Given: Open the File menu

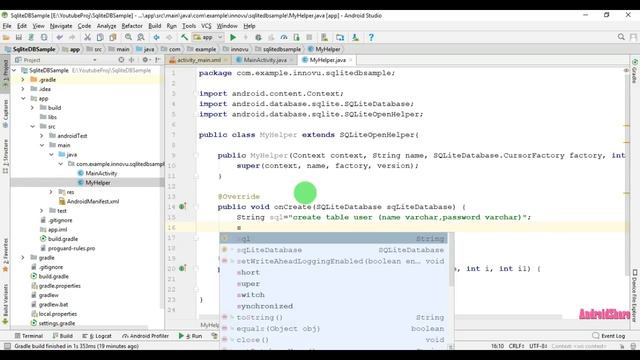Looking at the screenshot, I should click(x=7, y=26).
